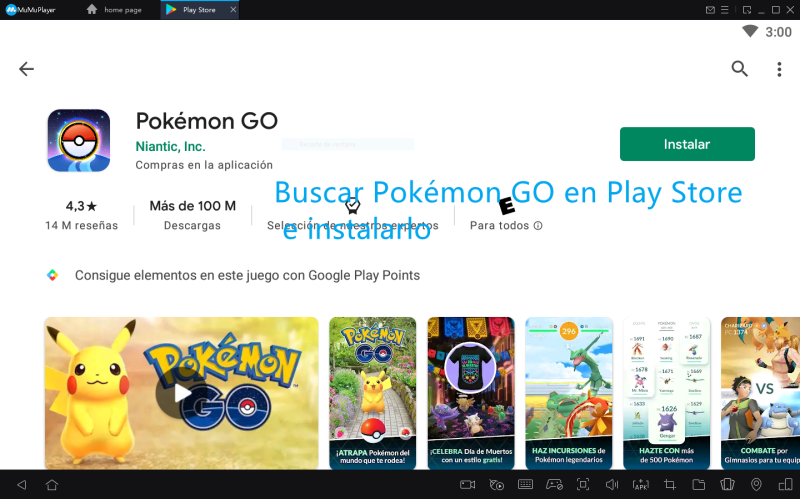Open the Play Store search icon
Image resolution: width=800 pixels, height=499 pixels.
point(739,69)
